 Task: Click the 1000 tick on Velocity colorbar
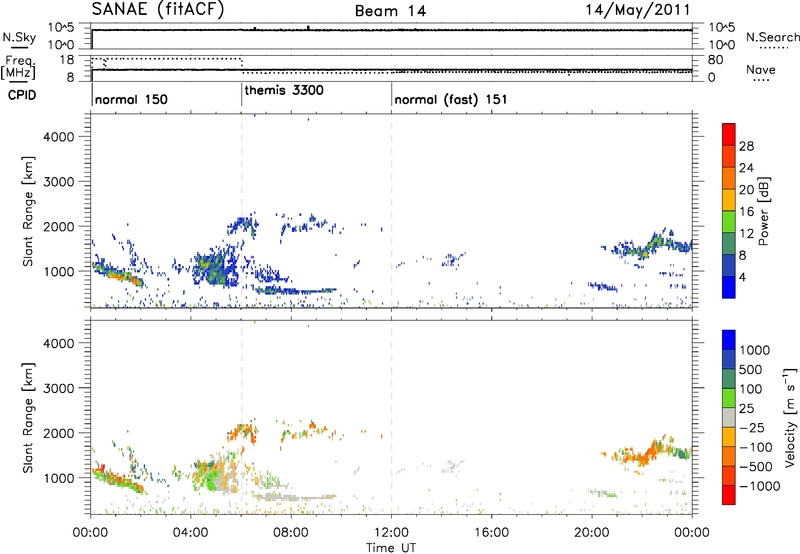tap(755, 350)
